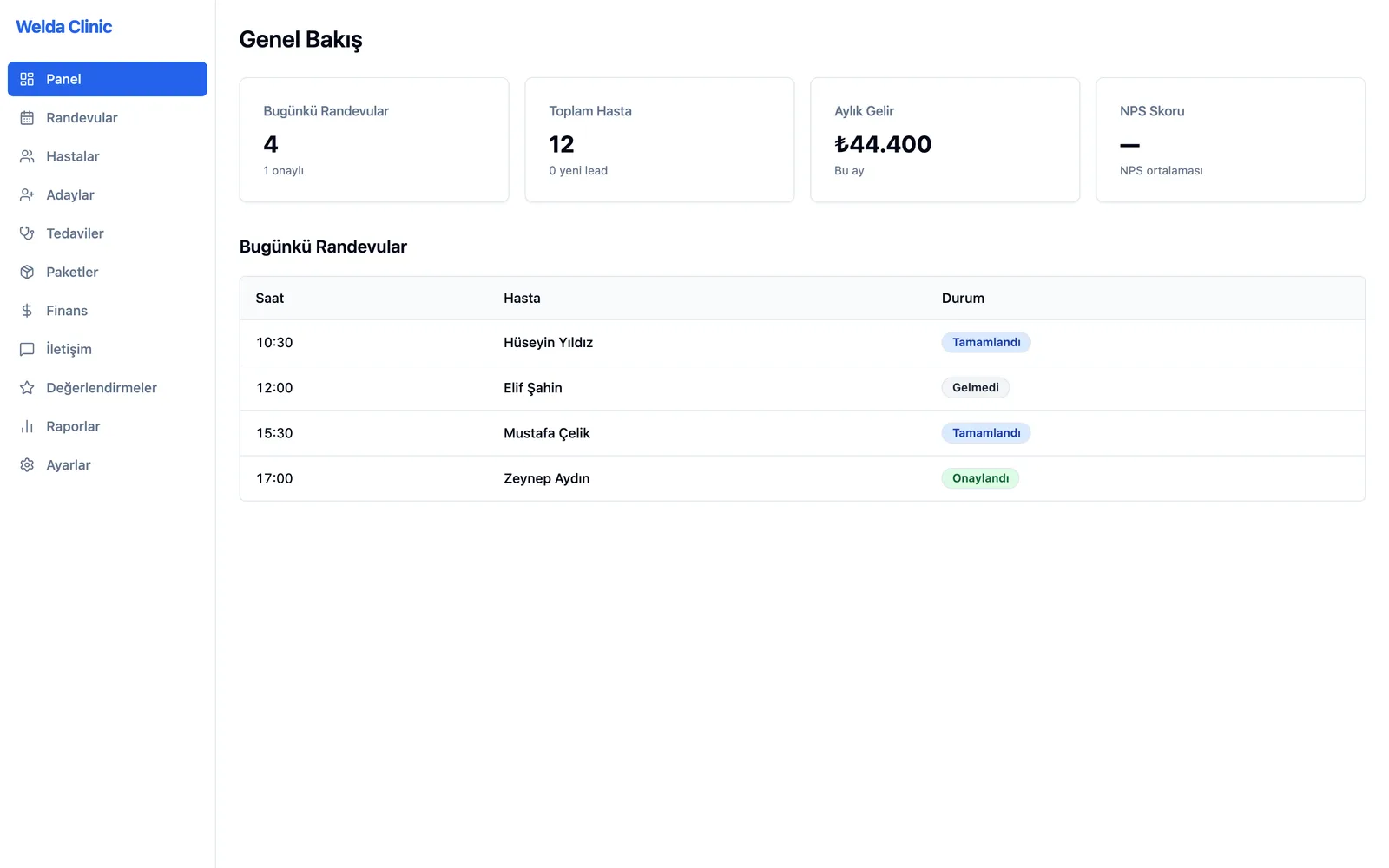Click the İletişim chat bubble icon

27,349
